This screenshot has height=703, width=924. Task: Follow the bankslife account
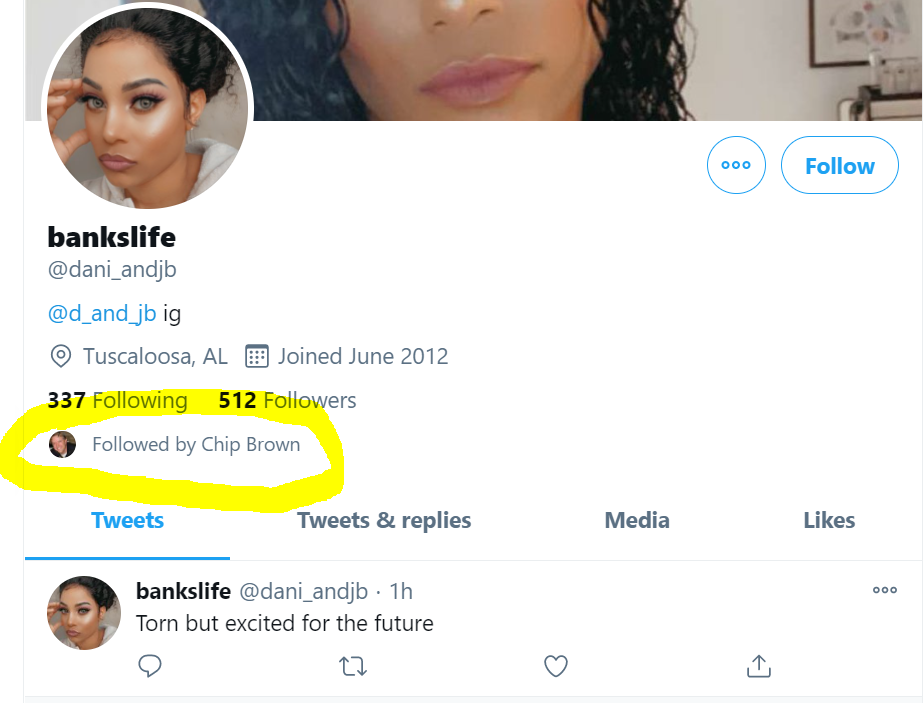coord(839,165)
